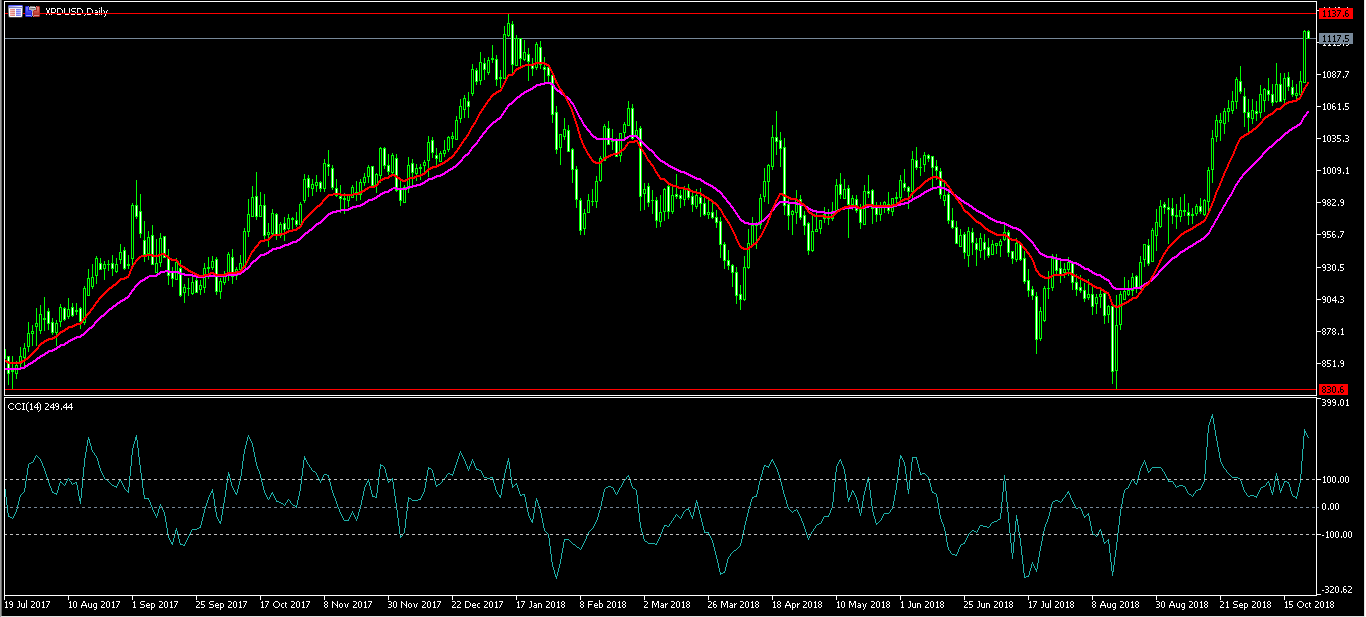Click the 982.9 price axis label

[1333, 203]
